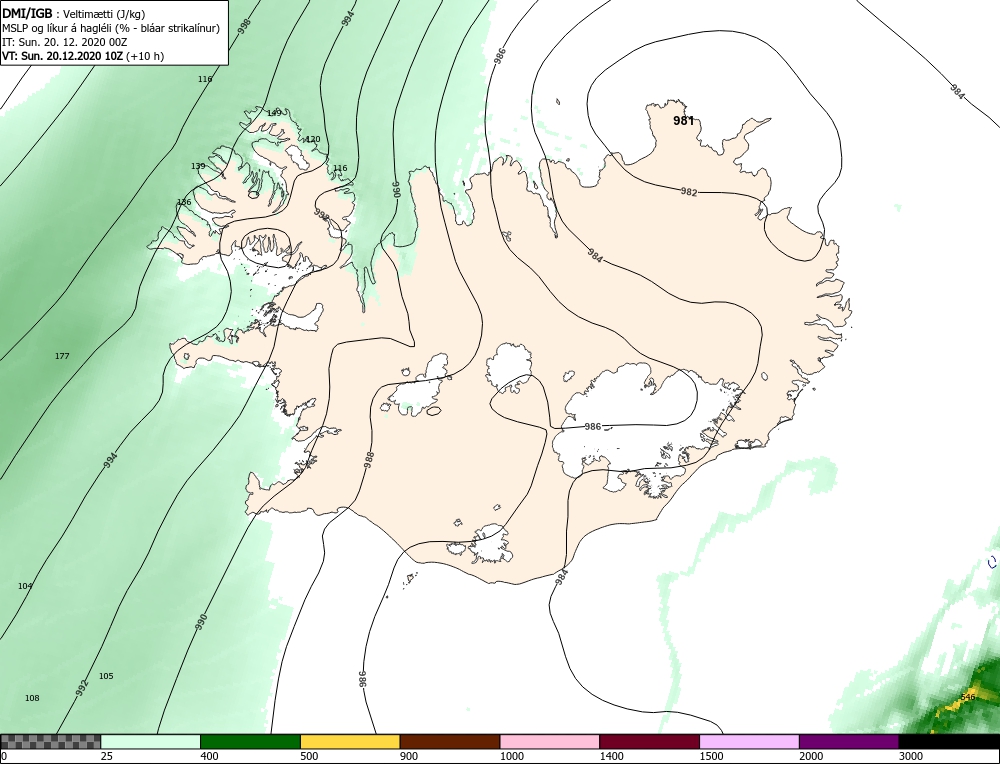This screenshot has width=1000, height=764.
Task: Click the legend tick label '1500'
Action: (x=711, y=756)
